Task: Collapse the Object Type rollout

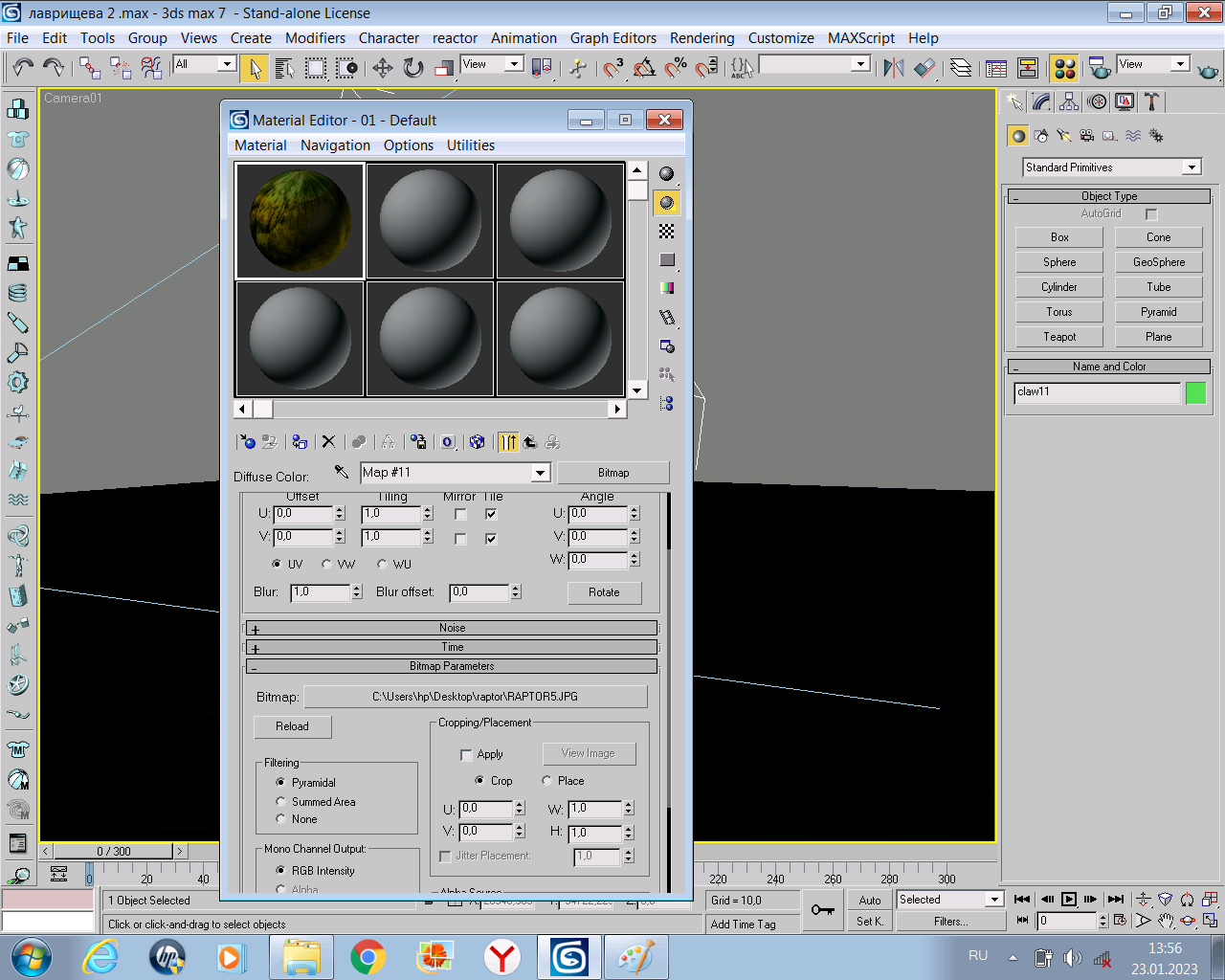Action: pyautogui.click(x=1109, y=196)
